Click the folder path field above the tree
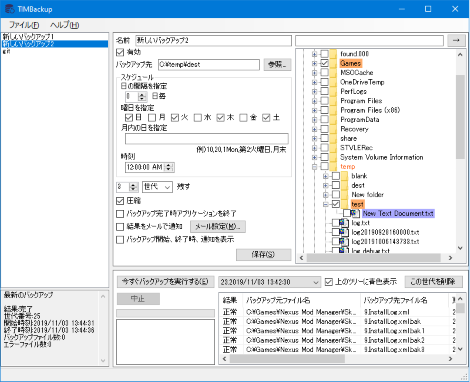Screen dimensions: 470x382 click(369, 41)
